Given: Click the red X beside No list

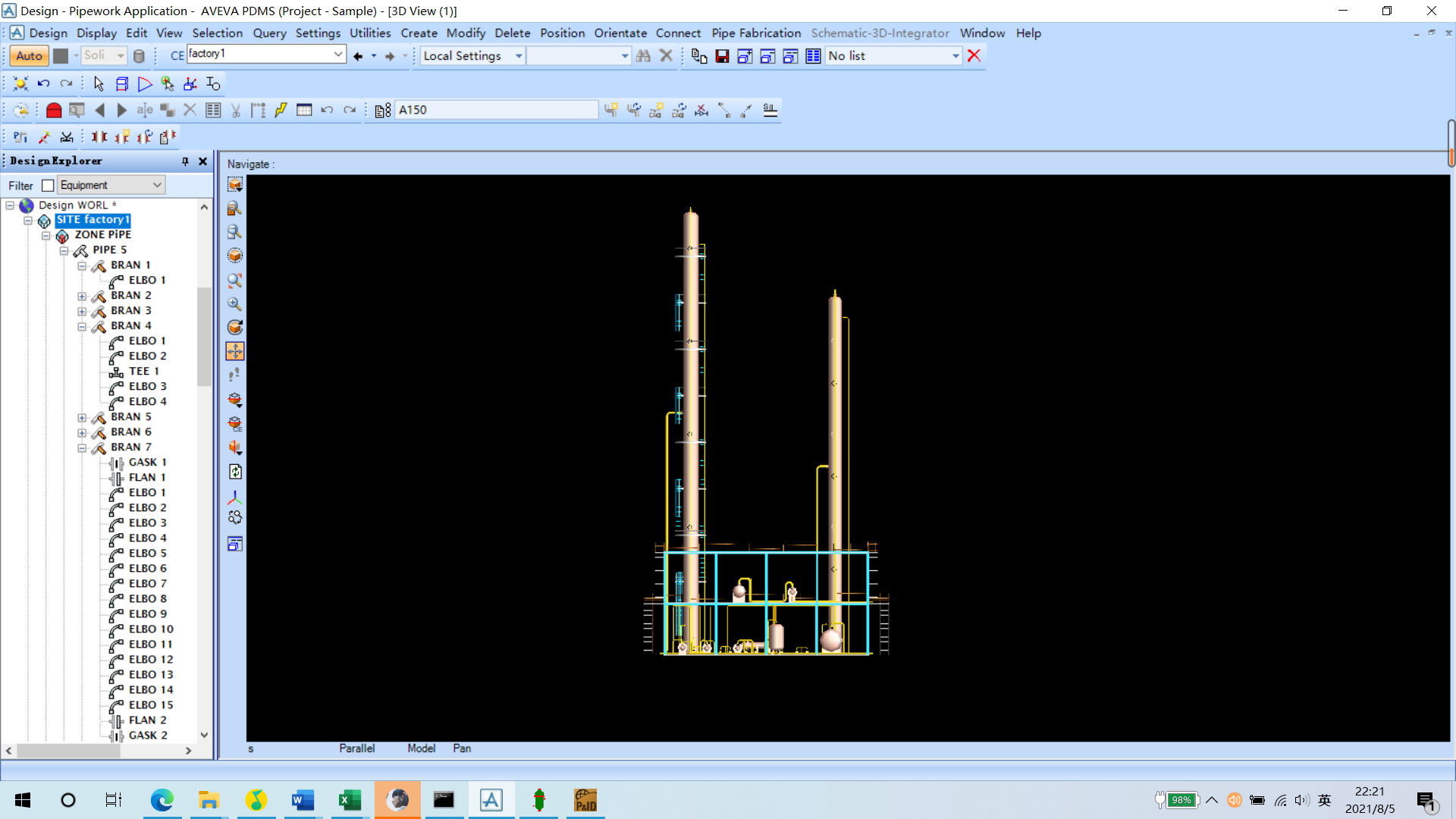Looking at the screenshot, I should (974, 56).
